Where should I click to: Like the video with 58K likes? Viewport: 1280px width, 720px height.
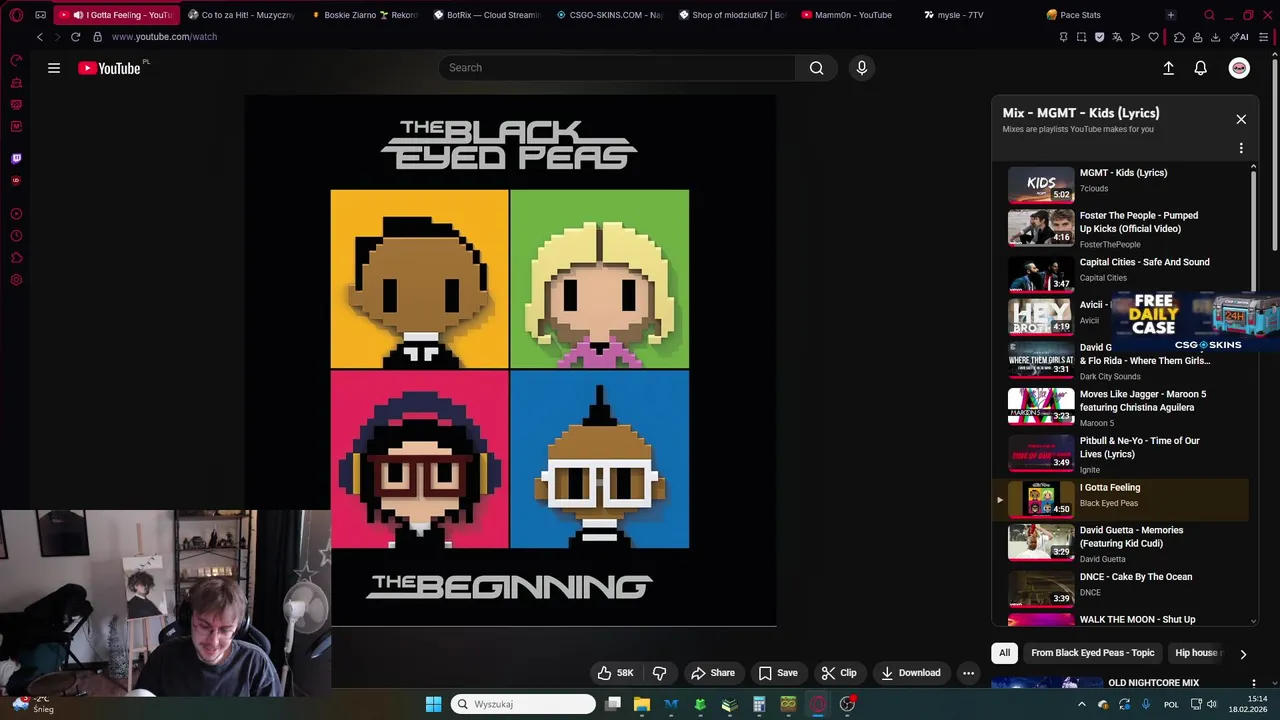click(616, 673)
